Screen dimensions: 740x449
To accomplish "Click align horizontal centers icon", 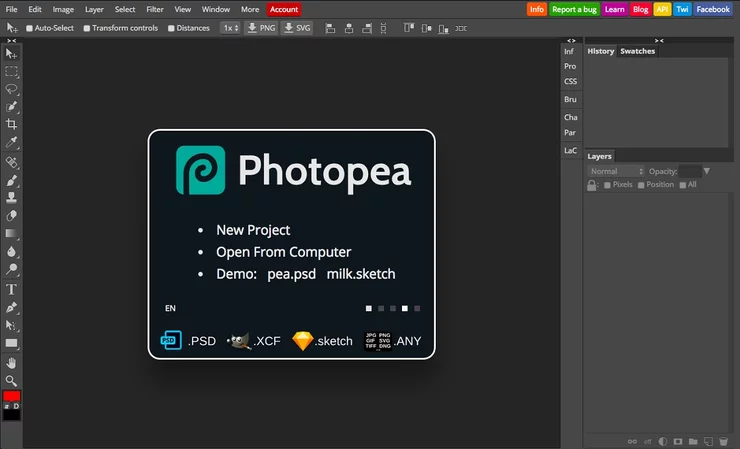I will pyautogui.click(x=349, y=28).
